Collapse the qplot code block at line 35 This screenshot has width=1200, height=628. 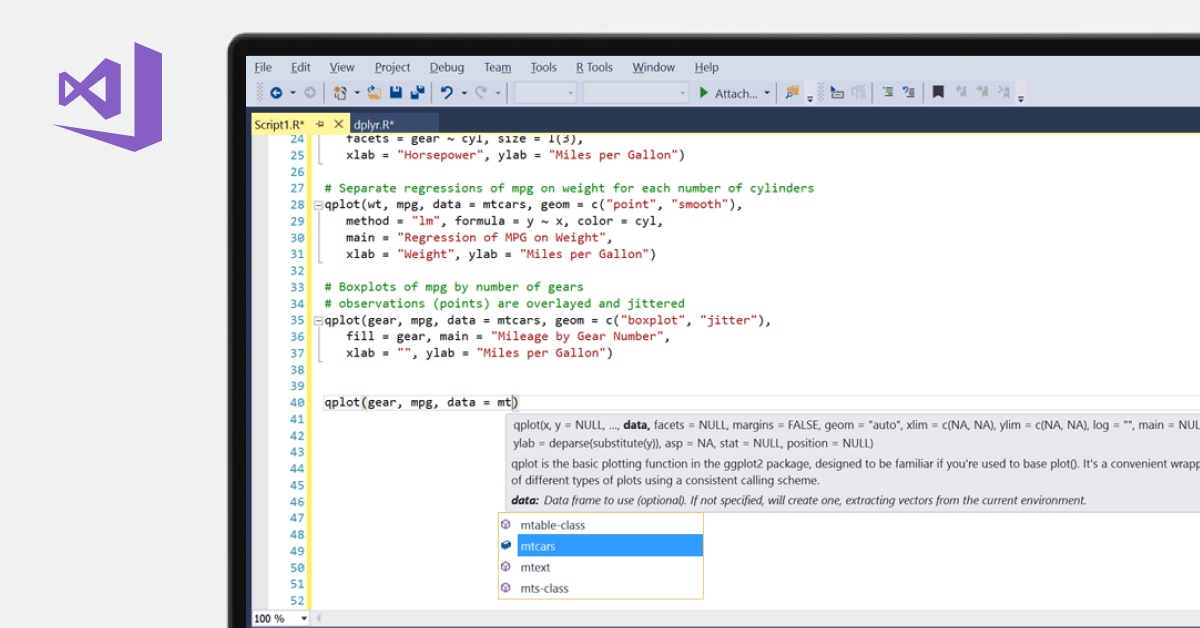point(318,321)
